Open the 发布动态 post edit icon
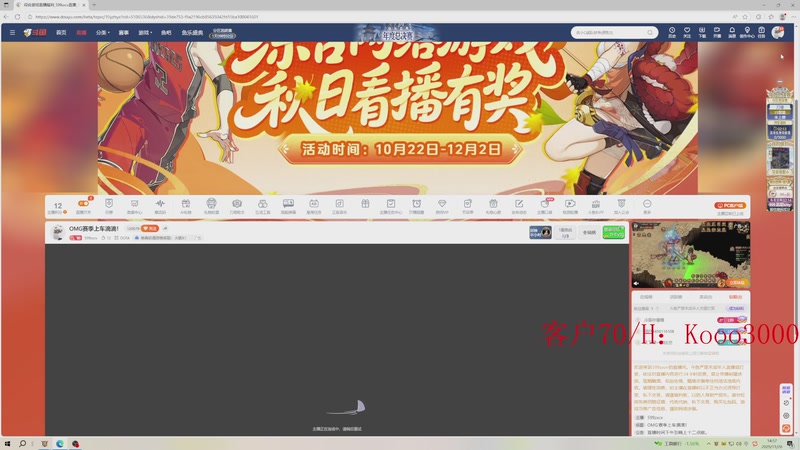800x450 pixels. (519, 206)
